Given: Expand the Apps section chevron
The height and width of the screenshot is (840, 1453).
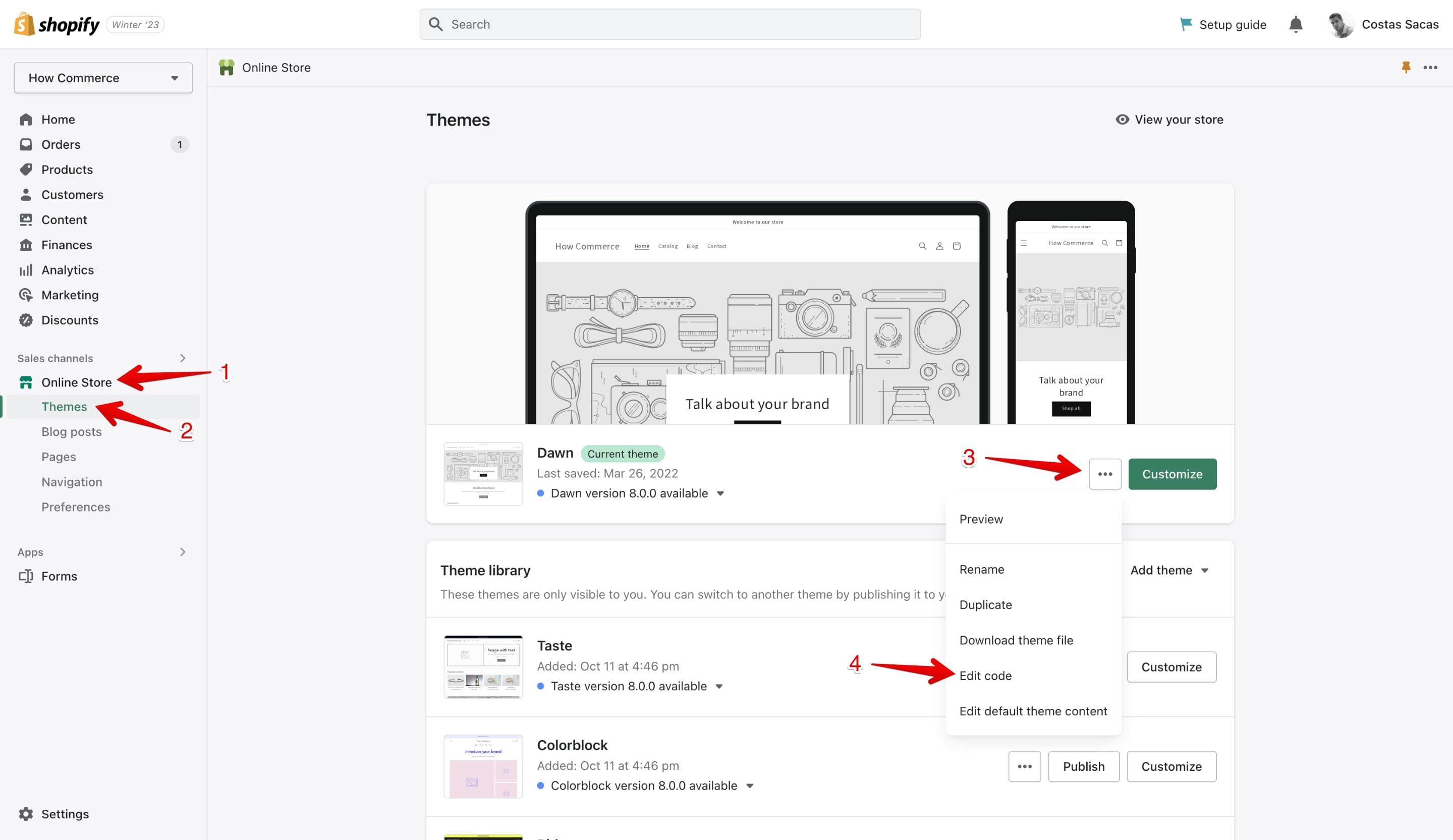Looking at the screenshot, I should pyautogui.click(x=183, y=552).
